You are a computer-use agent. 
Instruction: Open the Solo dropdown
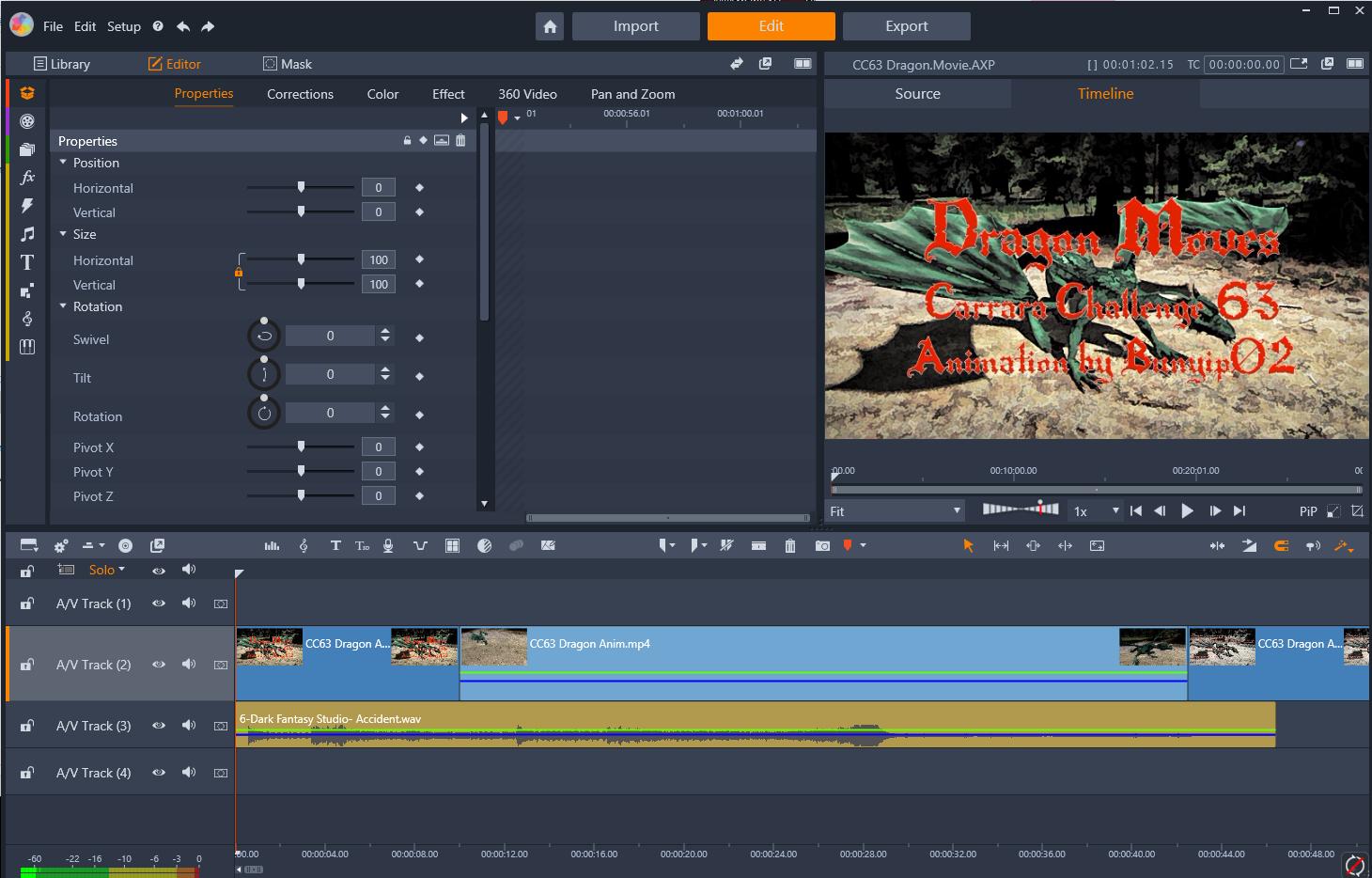pos(107,570)
